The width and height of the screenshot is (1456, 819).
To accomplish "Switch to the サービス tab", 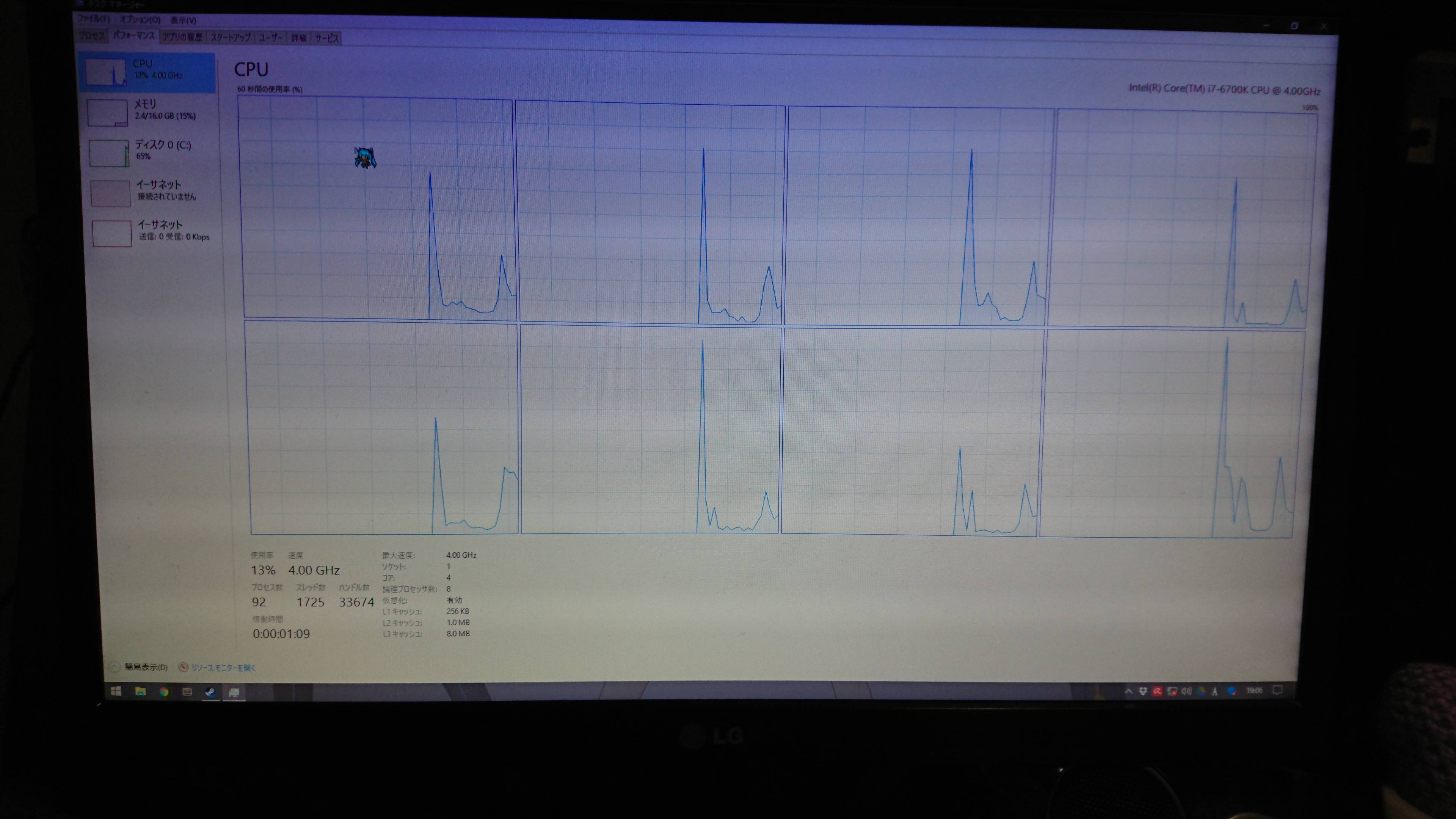I will tap(327, 38).
